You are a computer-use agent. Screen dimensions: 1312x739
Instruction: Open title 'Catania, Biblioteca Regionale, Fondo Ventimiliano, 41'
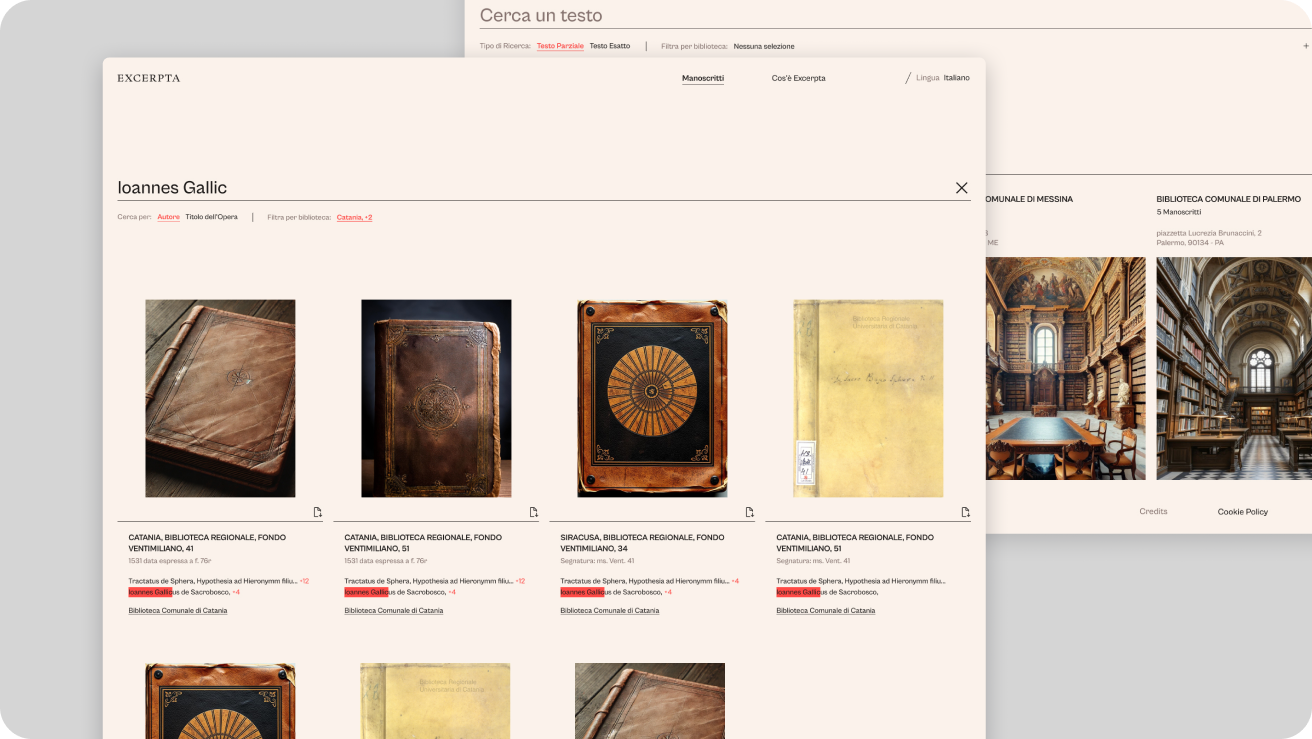tap(207, 543)
